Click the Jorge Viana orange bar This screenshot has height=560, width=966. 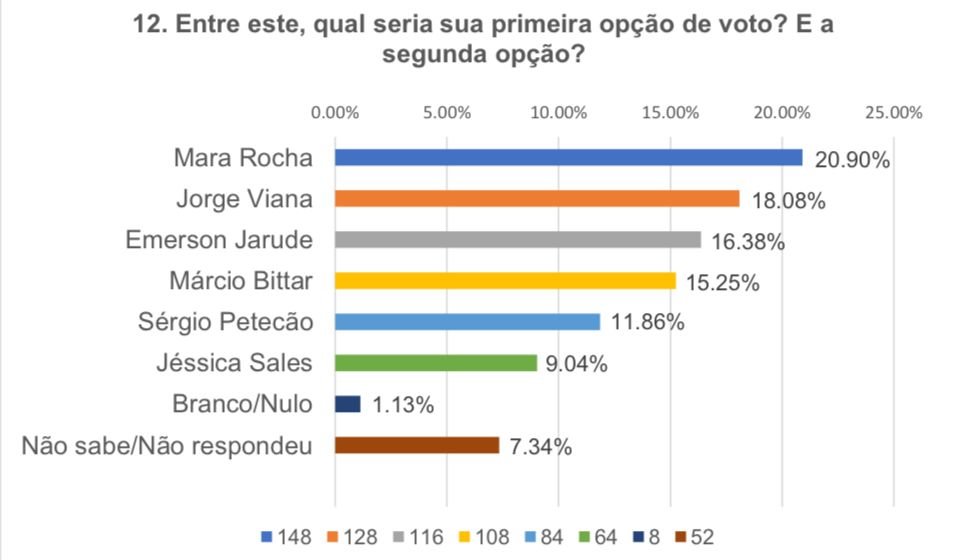click(x=536, y=198)
